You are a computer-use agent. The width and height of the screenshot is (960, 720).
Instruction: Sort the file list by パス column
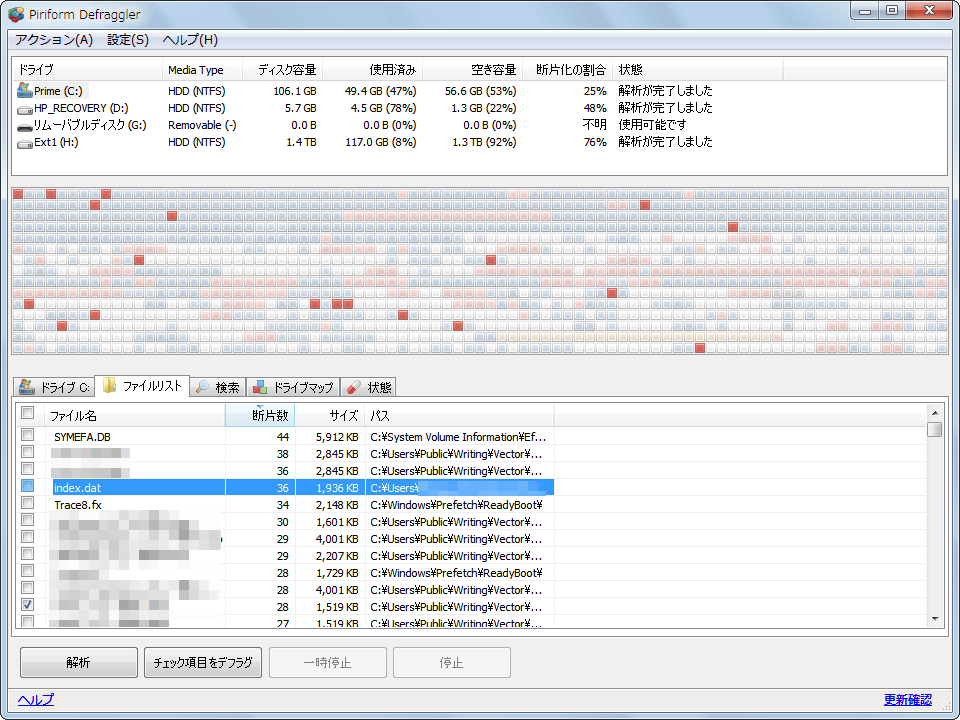(460, 416)
